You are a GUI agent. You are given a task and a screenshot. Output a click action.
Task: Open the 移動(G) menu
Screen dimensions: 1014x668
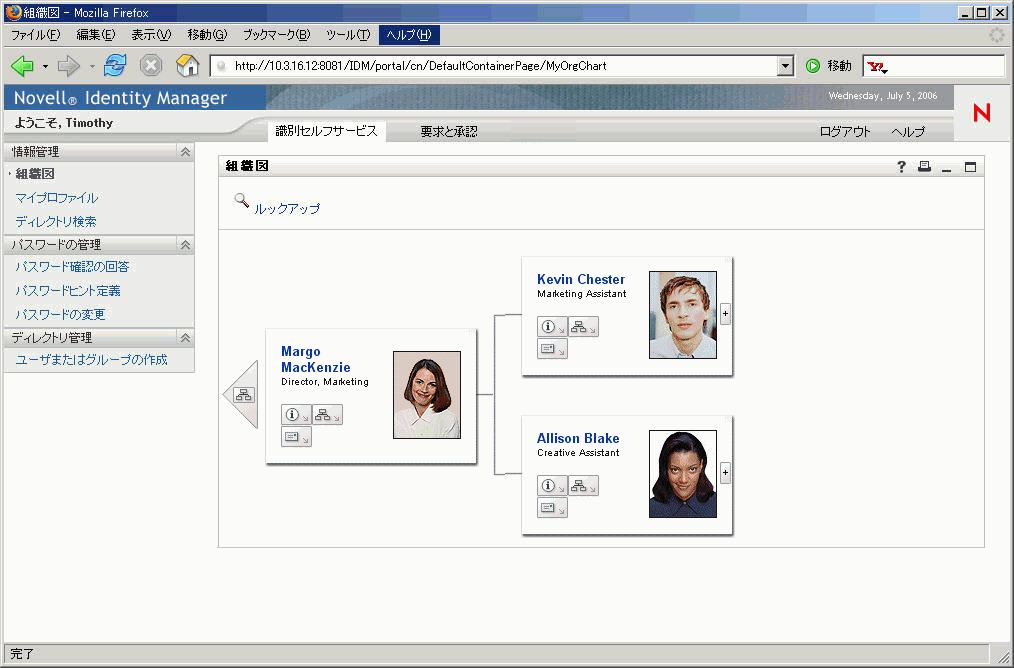pos(207,35)
